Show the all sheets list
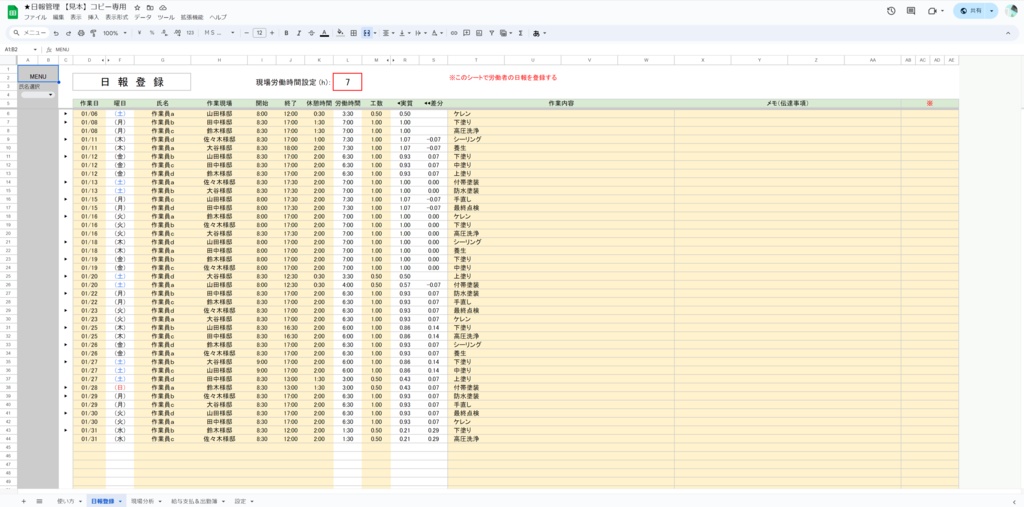Image resolution: width=1024 pixels, height=507 pixels. (x=39, y=501)
